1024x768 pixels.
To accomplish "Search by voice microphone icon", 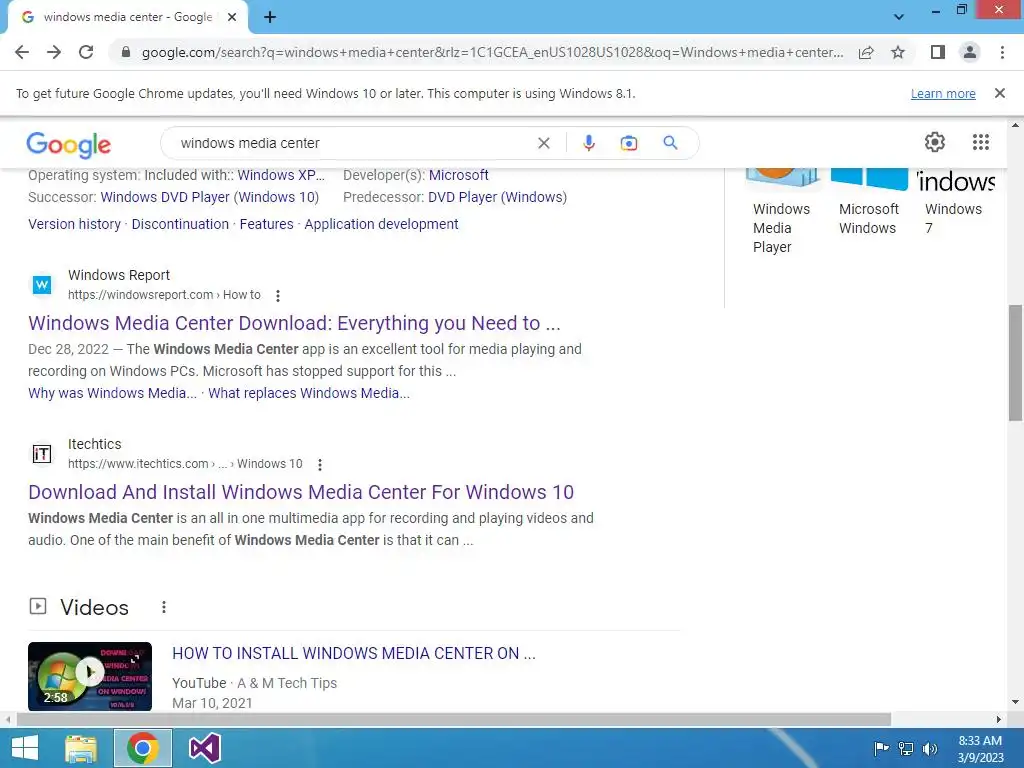I will 589,143.
